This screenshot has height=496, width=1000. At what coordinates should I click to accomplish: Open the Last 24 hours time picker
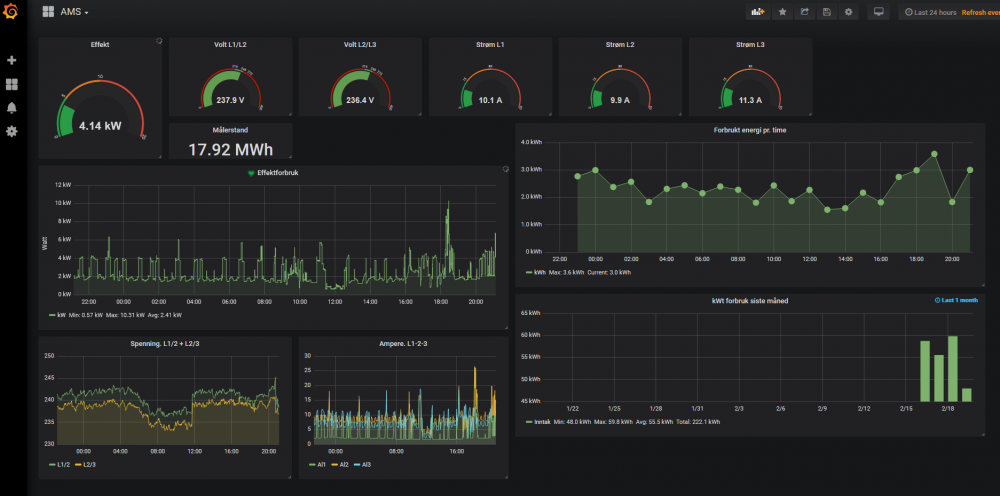(x=930, y=12)
